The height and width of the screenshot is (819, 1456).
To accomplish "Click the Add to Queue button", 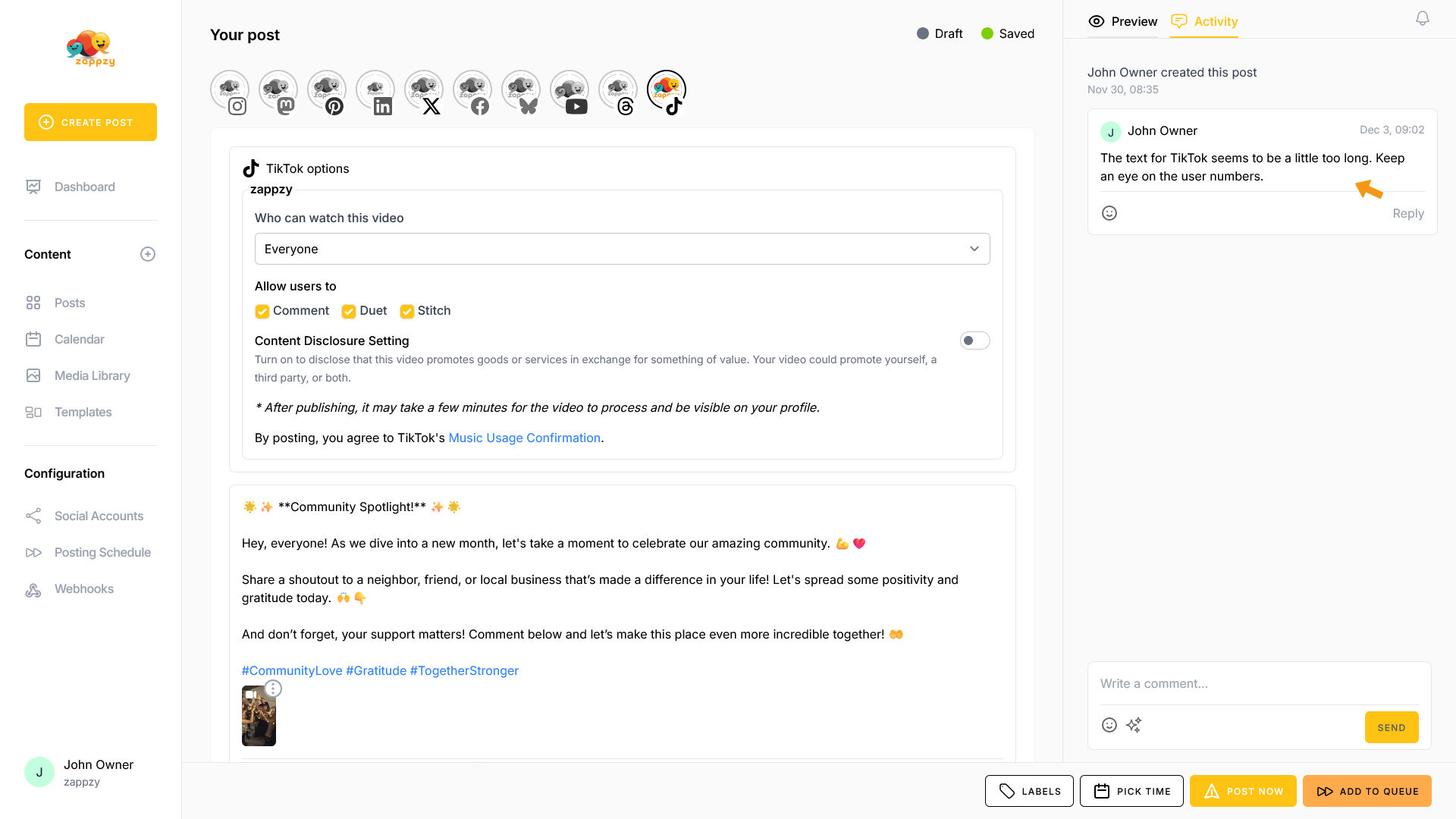I will (x=1367, y=791).
